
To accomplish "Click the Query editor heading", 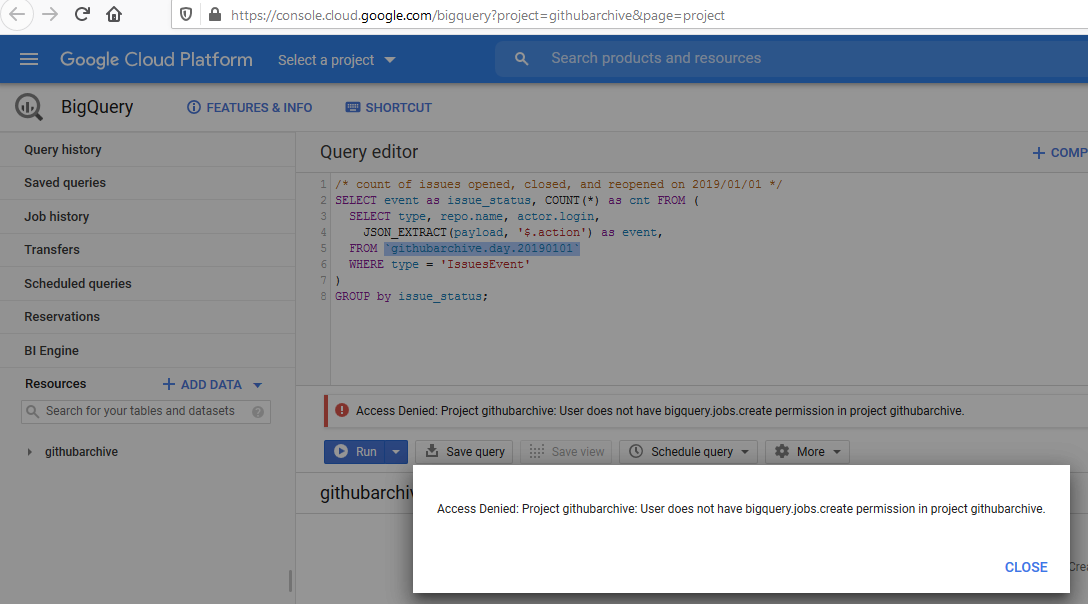I will tap(369, 152).
